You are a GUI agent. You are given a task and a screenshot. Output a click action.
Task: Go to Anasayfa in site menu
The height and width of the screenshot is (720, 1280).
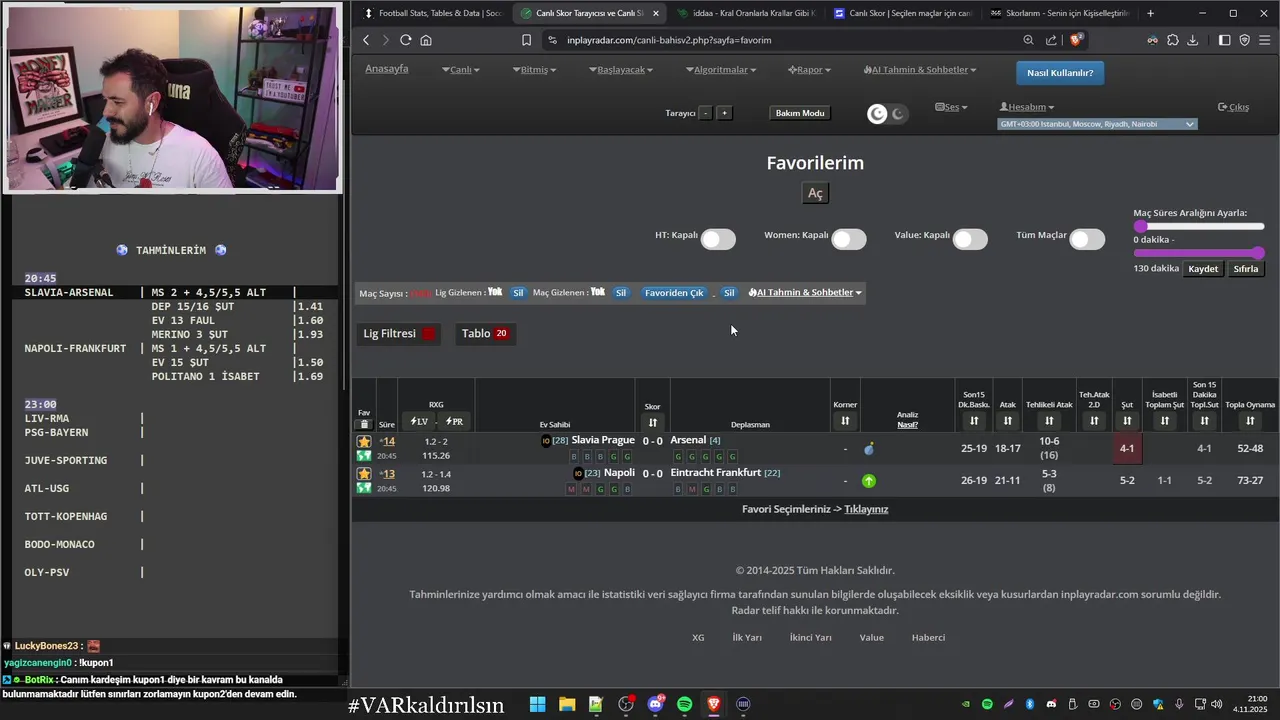[387, 69]
